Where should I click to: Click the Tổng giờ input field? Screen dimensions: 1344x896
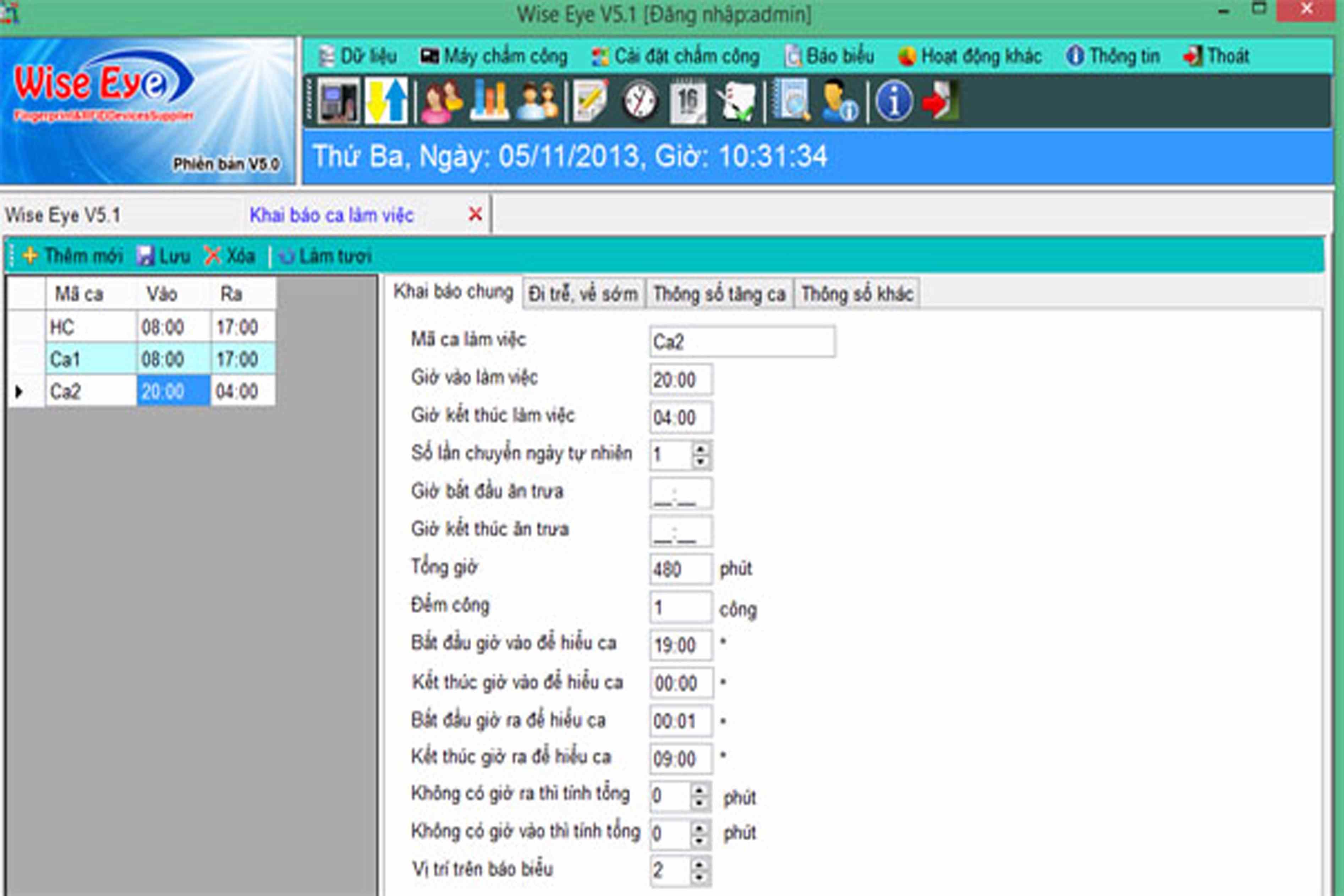coord(680,569)
